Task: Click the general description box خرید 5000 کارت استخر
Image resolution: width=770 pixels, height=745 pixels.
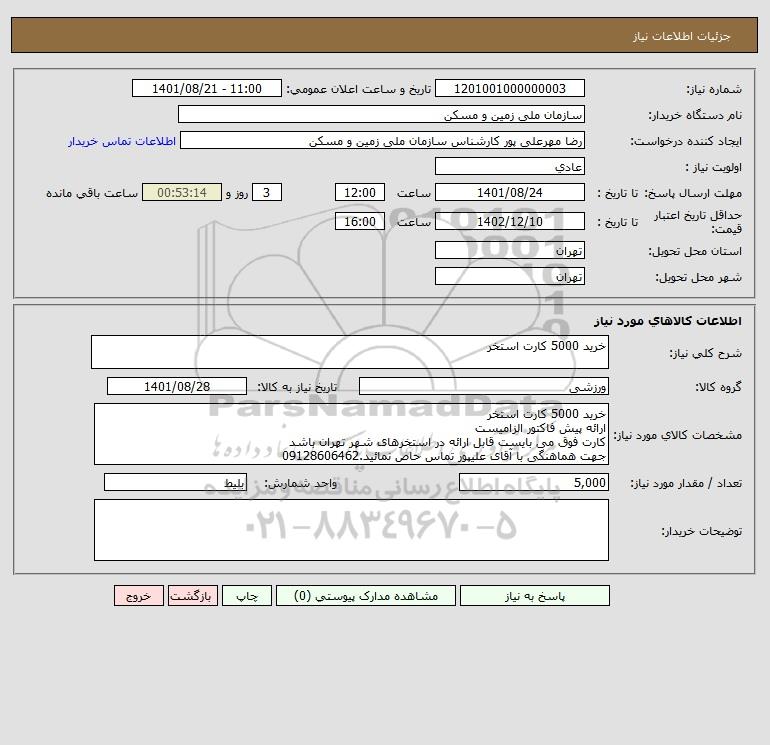Action: (350, 352)
